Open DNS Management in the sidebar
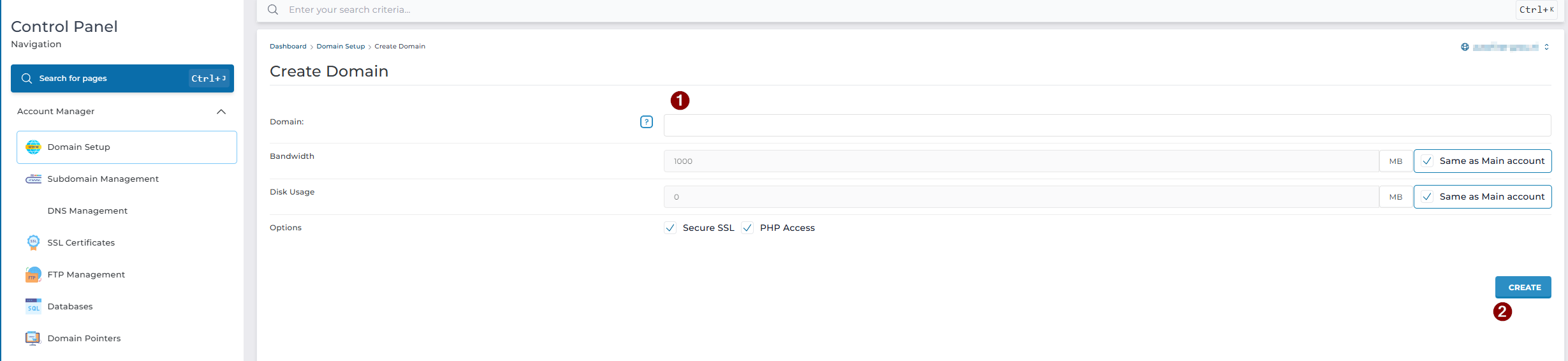This screenshot has height=361, width=1568. coord(87,211)
